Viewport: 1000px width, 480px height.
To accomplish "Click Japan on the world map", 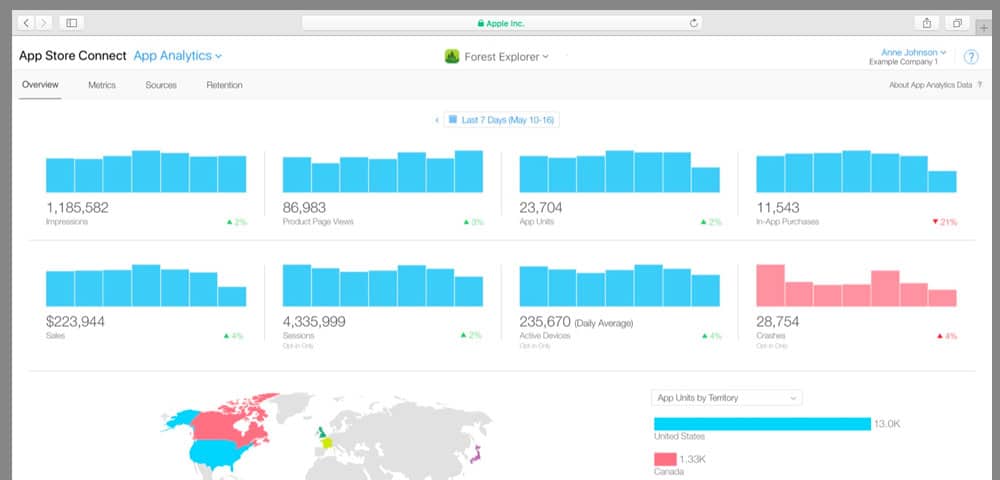I will click(476, 453).
